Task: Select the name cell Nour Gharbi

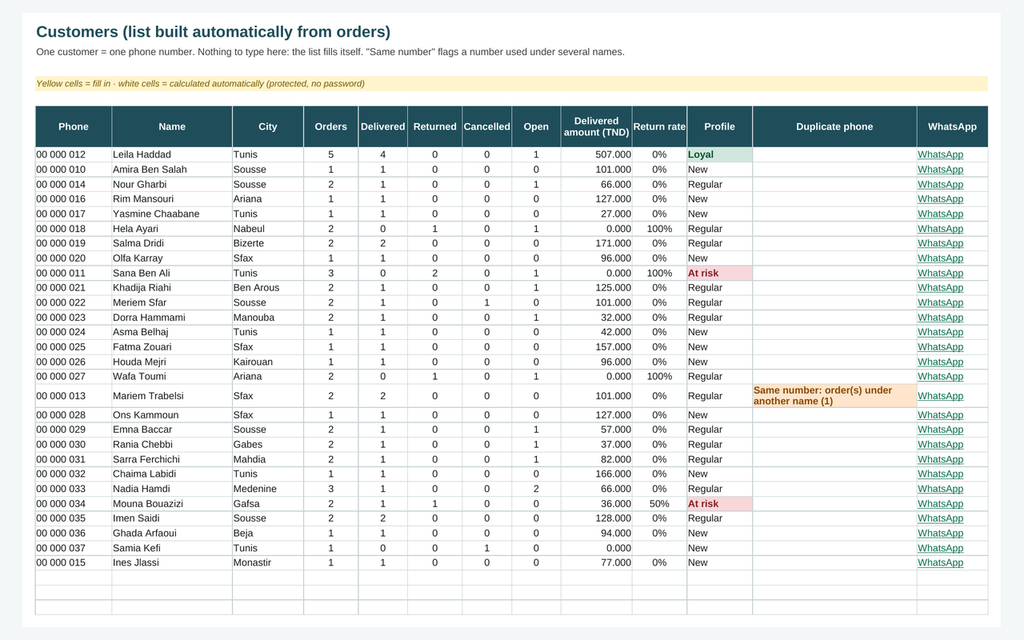Action: coord(172,184)
